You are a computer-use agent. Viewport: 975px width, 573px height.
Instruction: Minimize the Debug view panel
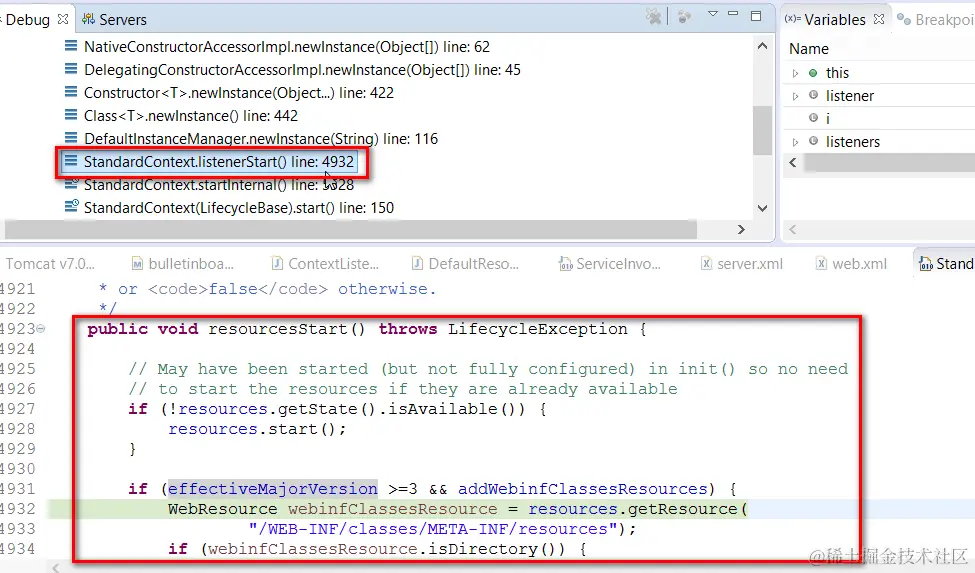pyautogui.click(x=733, y=14)
